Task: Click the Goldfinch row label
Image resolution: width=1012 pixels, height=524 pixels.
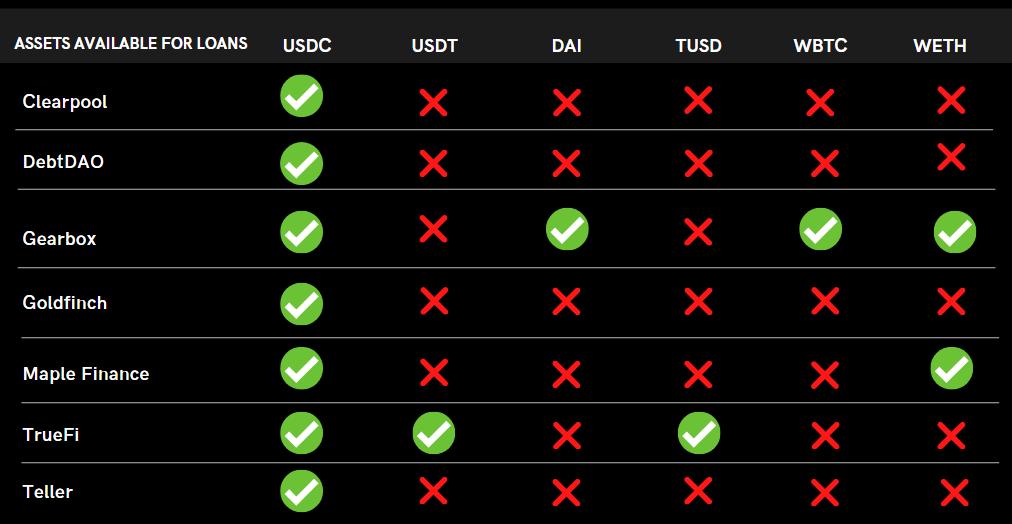Action: click(x=65, y=302)
